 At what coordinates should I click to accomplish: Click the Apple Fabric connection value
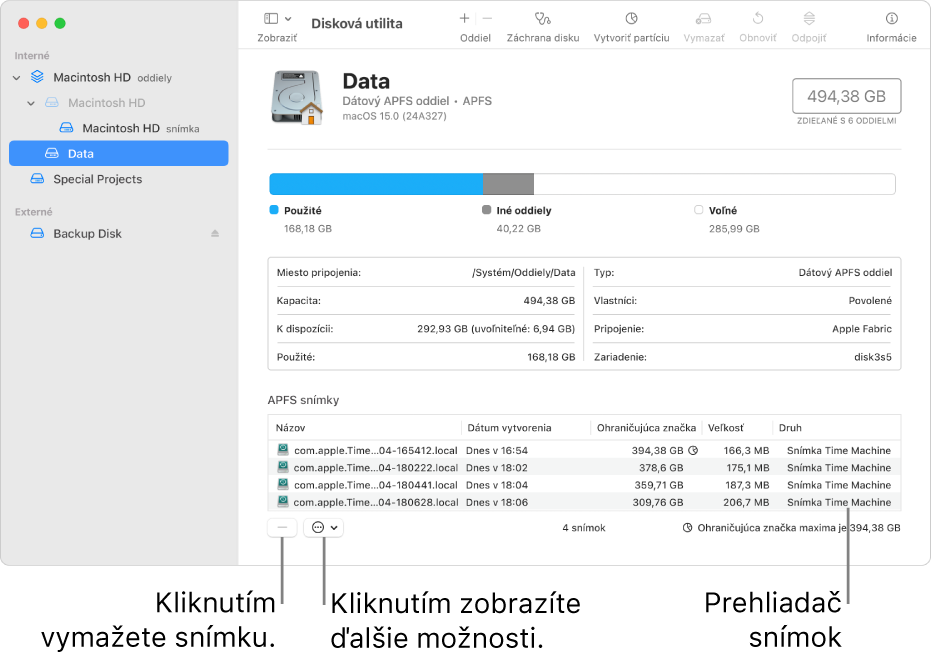(x=862, y=329)
